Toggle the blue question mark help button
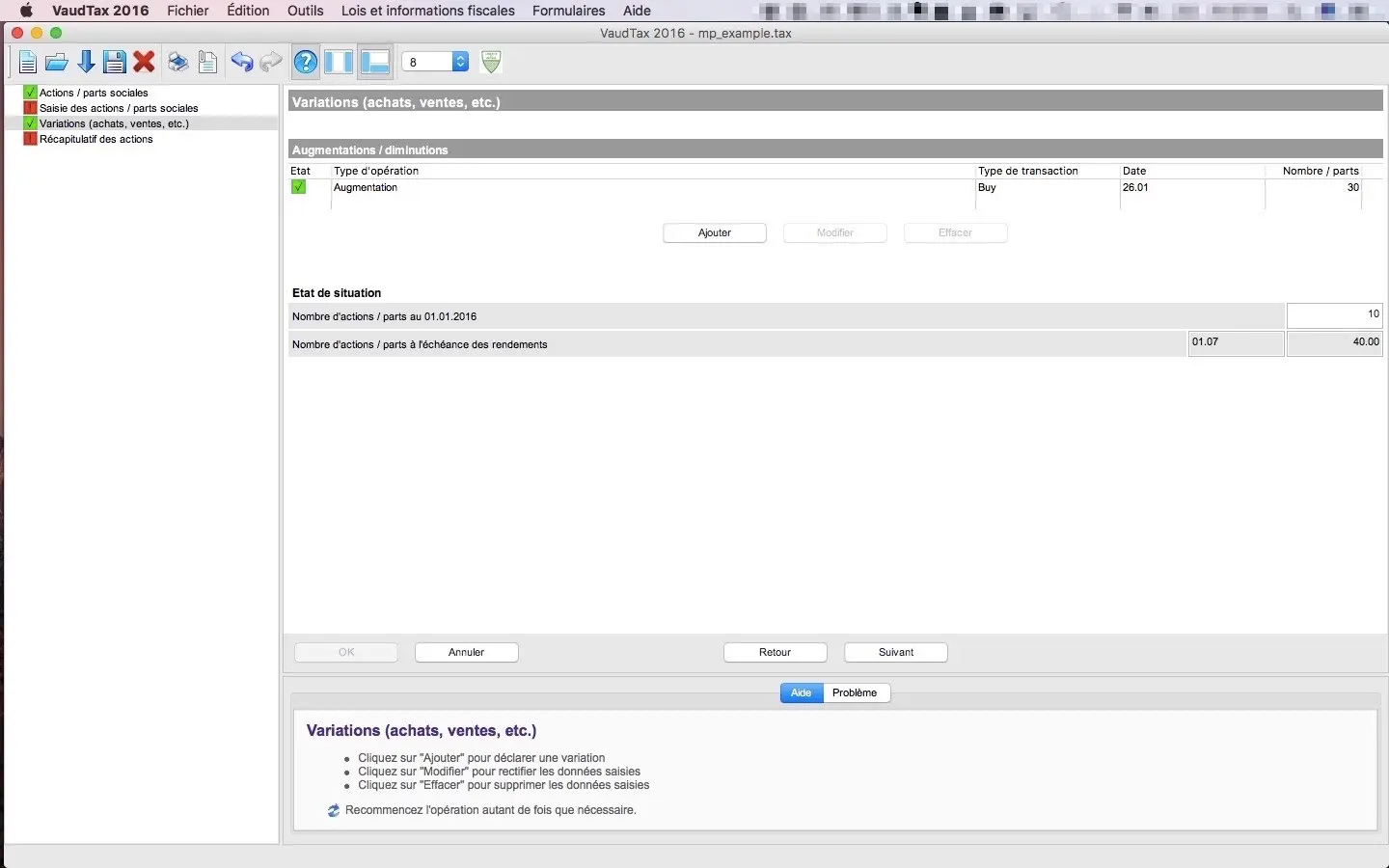Viewport: 1389px width, 868px height. [306, 63]
